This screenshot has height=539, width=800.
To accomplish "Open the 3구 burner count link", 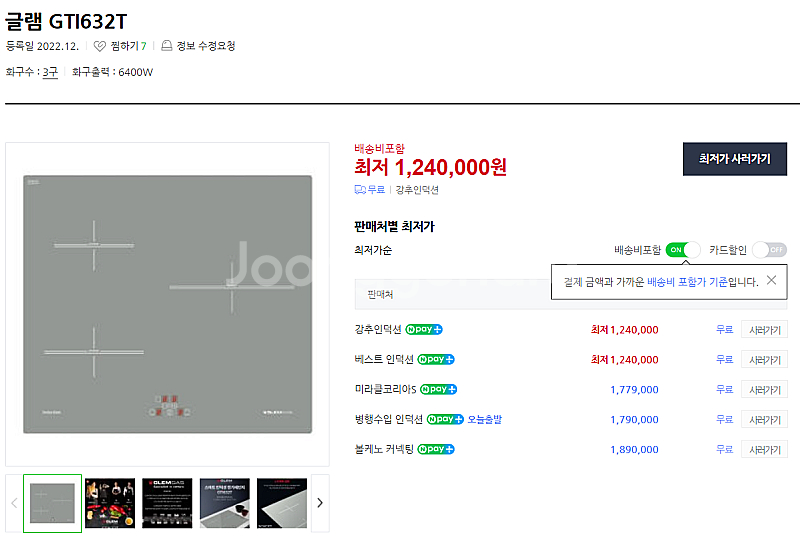I will (50, 72).
